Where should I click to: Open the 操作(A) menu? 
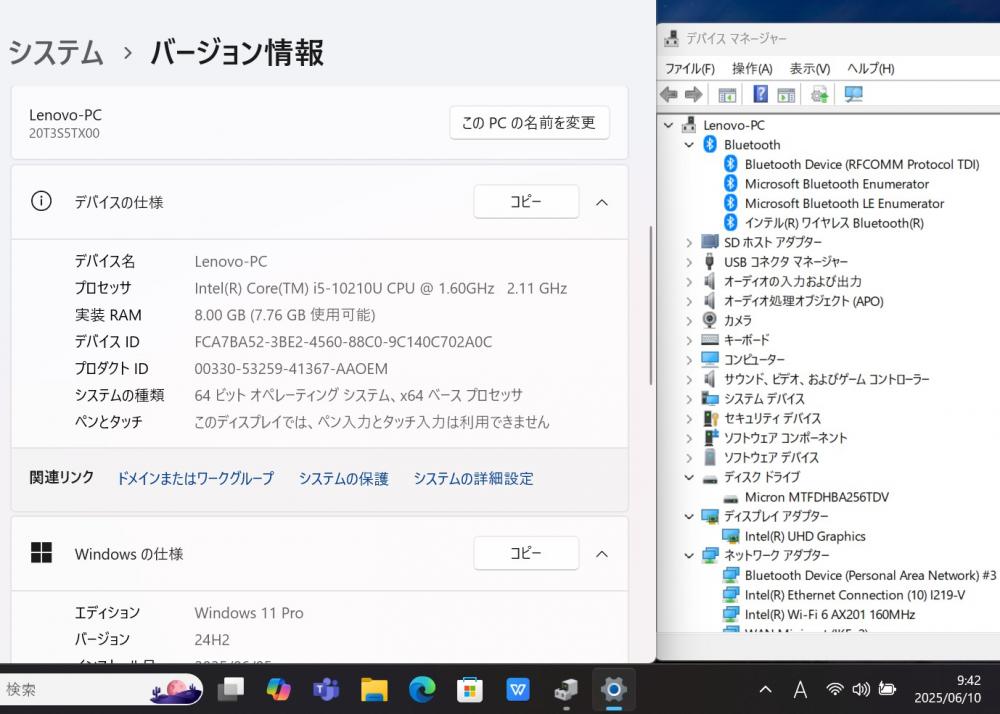(752, 68)
